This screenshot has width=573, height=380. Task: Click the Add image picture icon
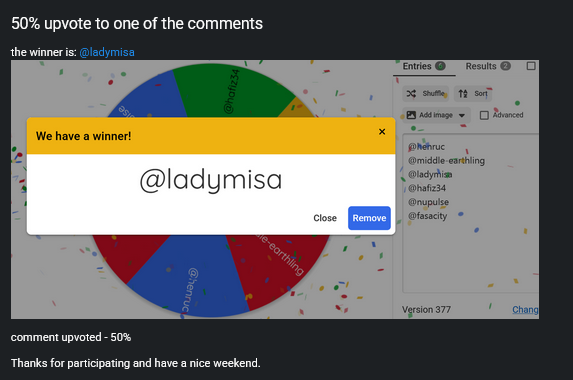pyautogui.click(x=411, y=115)
